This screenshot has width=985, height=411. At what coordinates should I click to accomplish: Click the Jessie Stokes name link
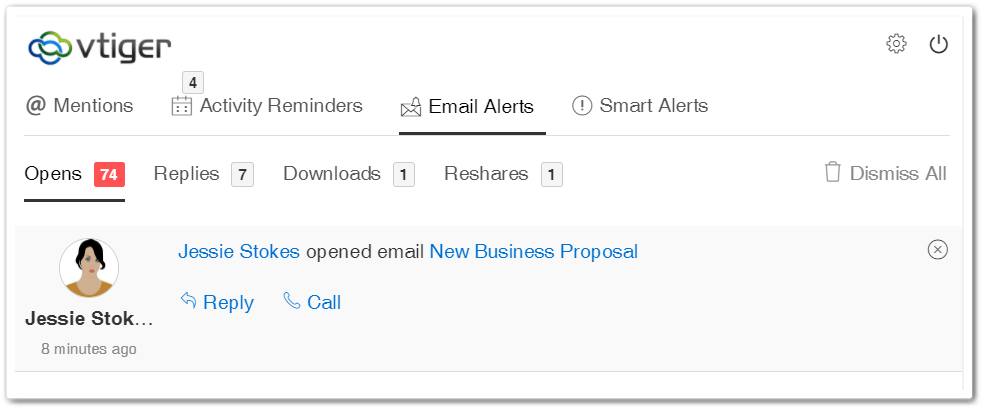[x=239, y=252]
